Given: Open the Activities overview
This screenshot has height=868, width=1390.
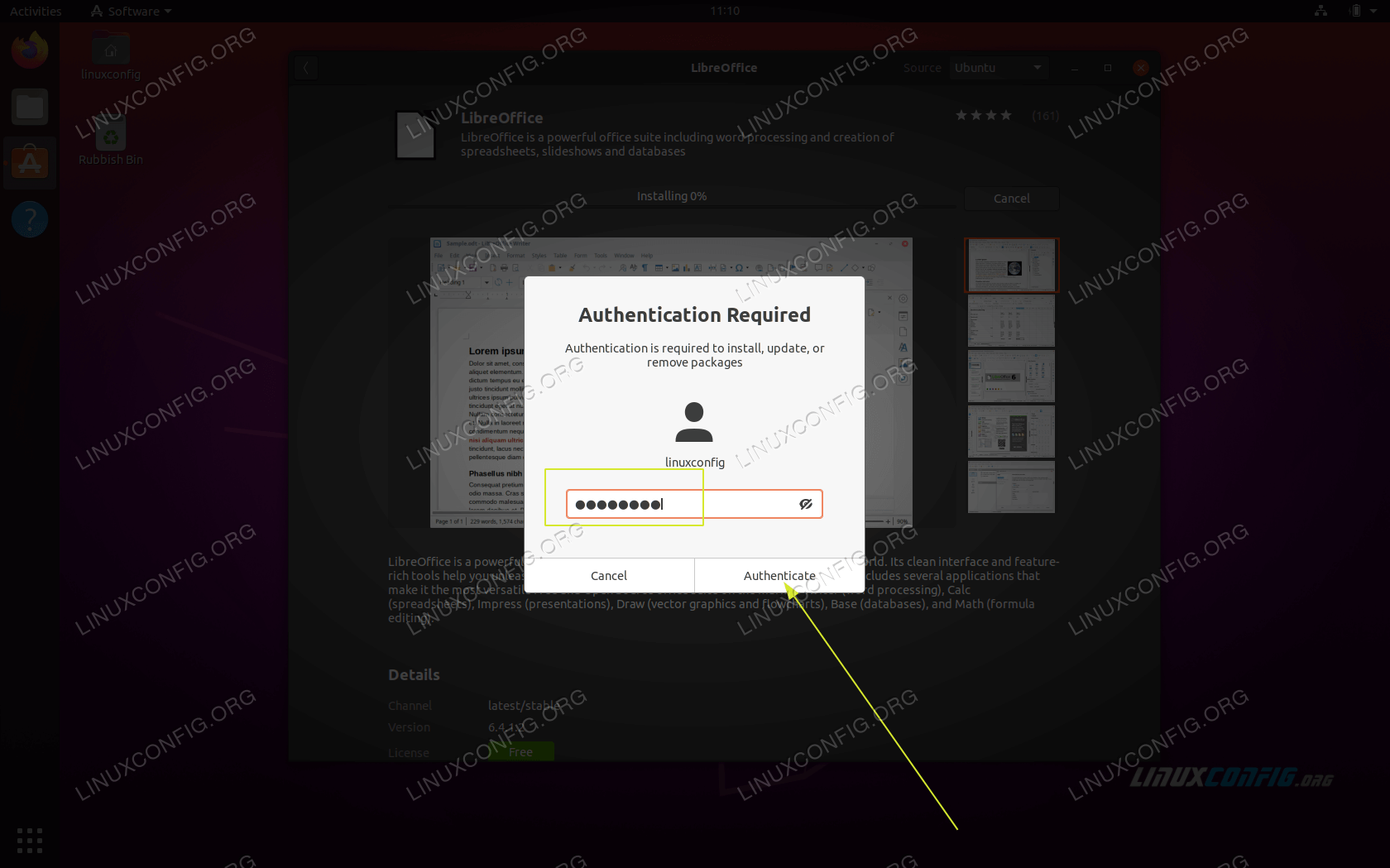Looking at the screenshot, I should coord(36,11).
